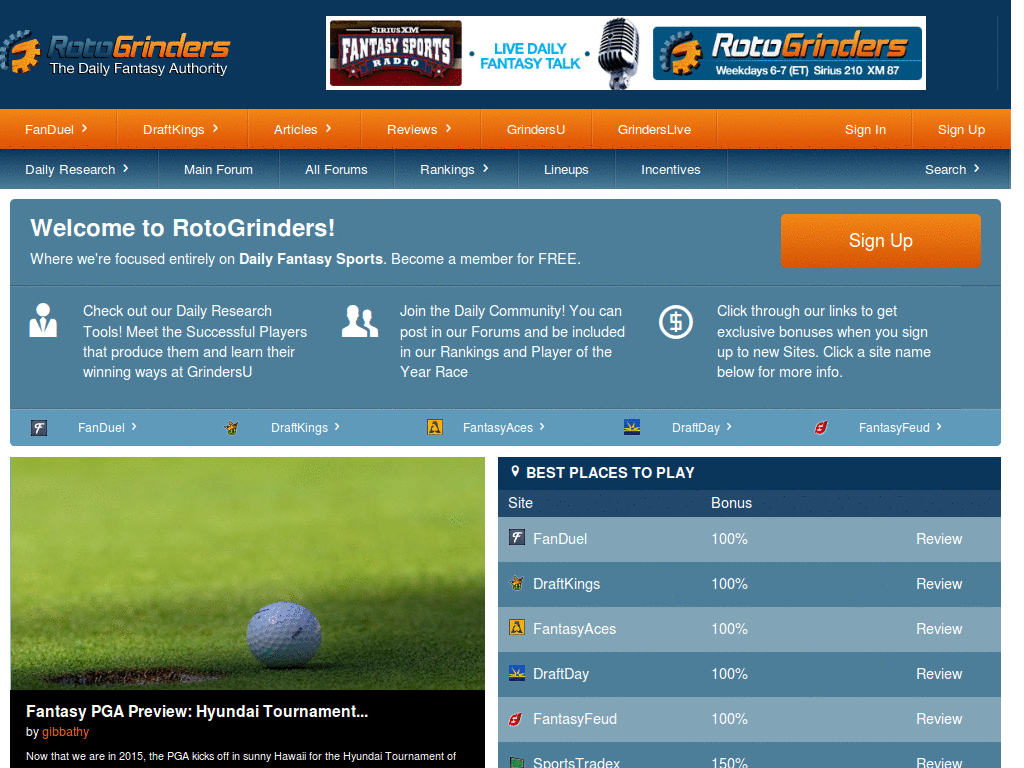Image resolution: width=1024 pixels, height=768 pixels.
Task: Click the businessman icon beside Daily Research text
Action: (43, 320)
